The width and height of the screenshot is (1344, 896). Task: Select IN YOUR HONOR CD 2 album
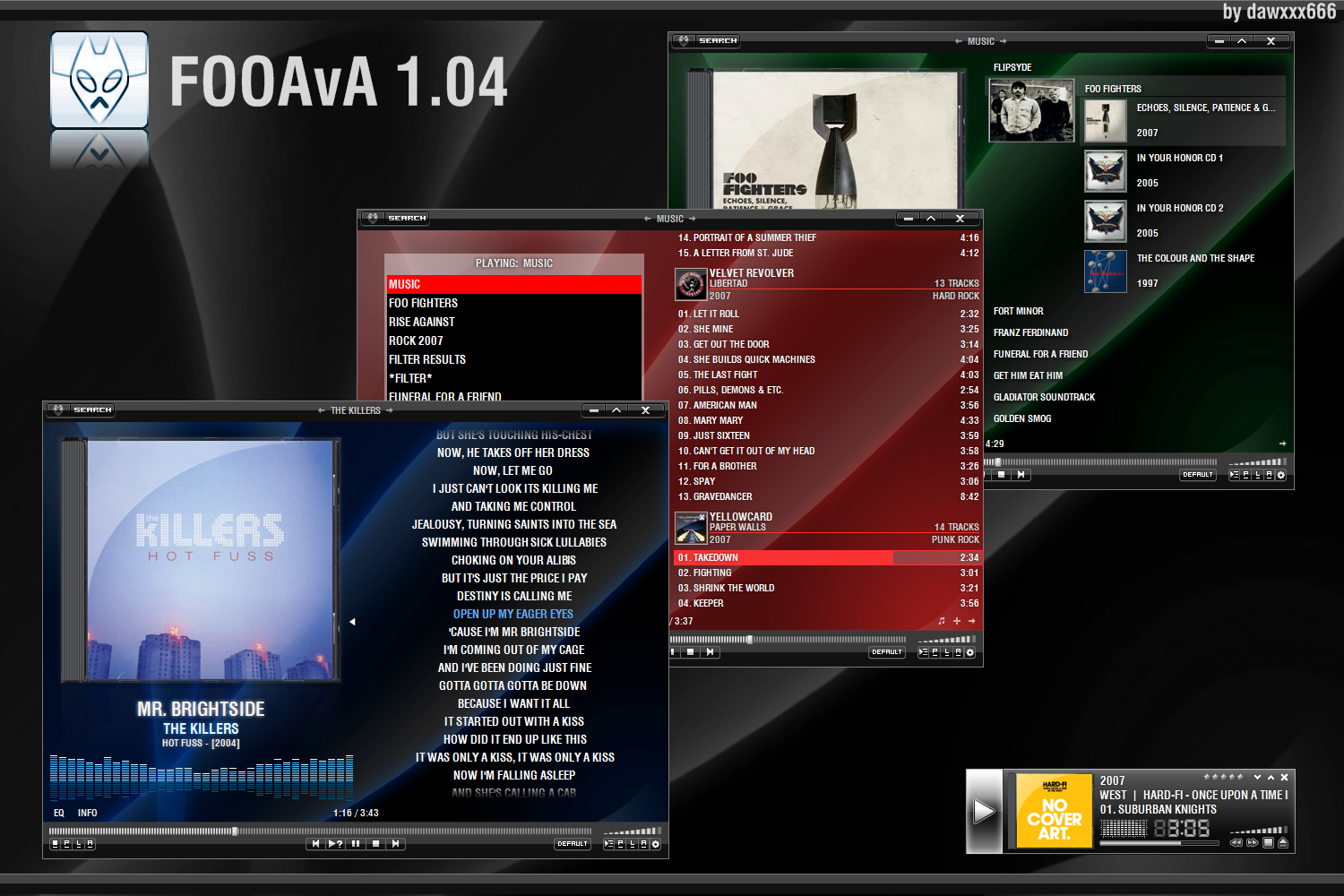(x=1183, y=220)
